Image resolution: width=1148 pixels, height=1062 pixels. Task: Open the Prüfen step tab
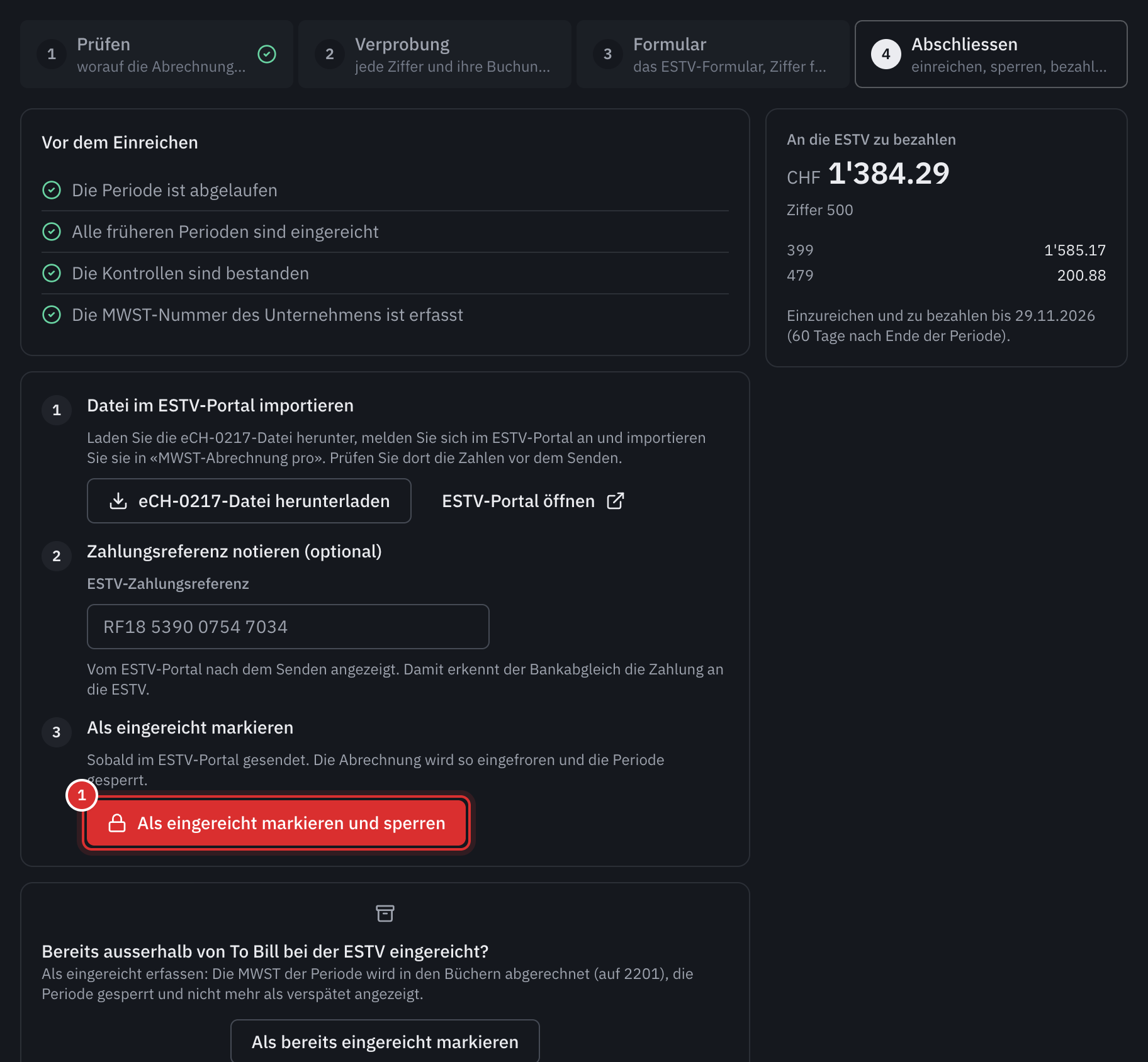157,54
